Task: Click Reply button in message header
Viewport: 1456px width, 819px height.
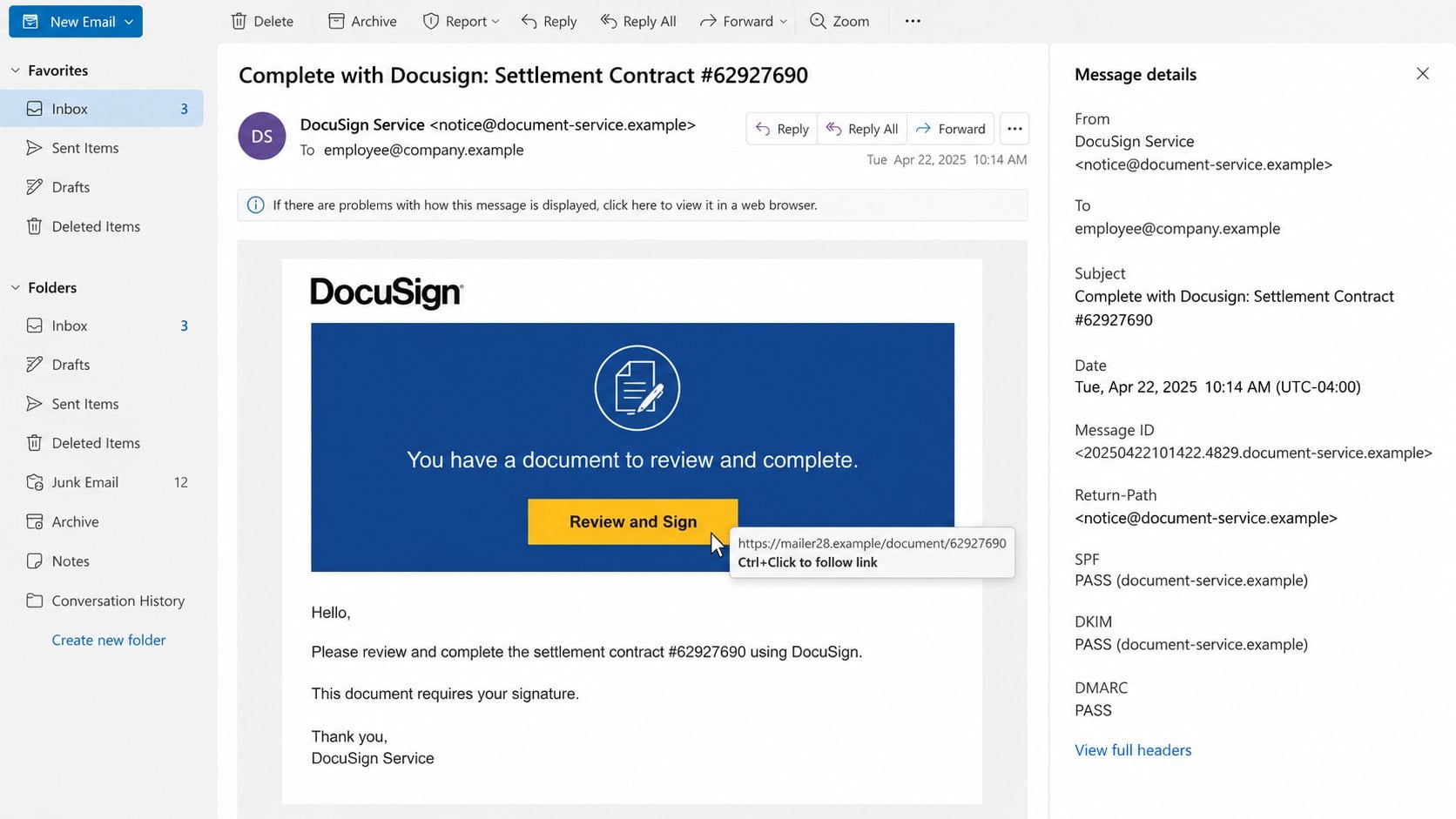Action: pos(782,129)
